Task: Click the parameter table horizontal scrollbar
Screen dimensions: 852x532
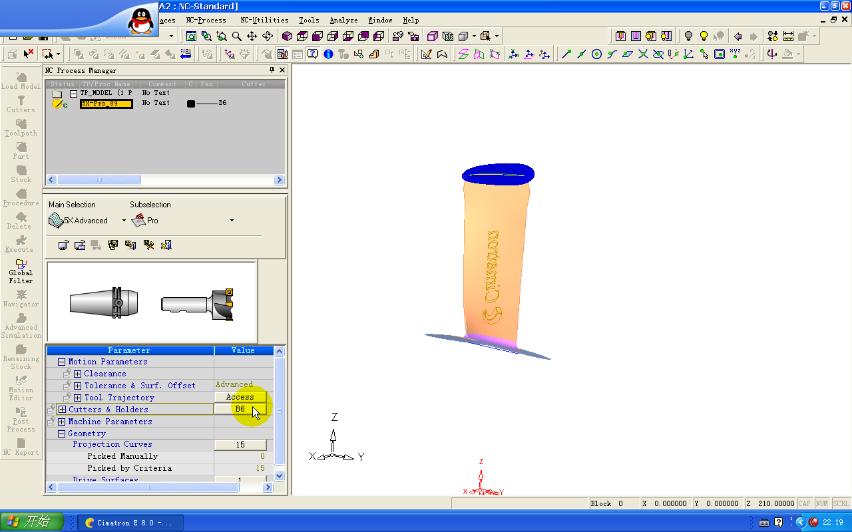Action: click(159, 487)
